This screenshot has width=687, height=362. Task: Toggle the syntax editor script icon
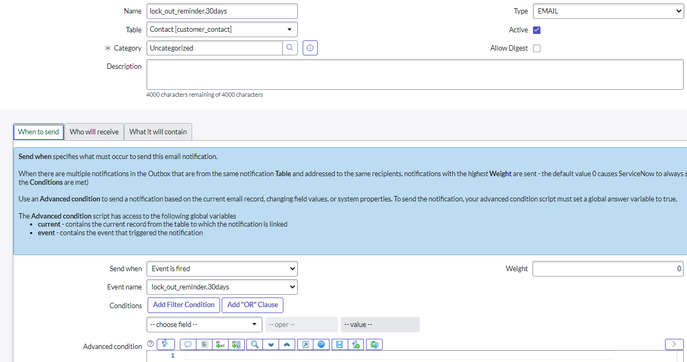click(166, 344)
